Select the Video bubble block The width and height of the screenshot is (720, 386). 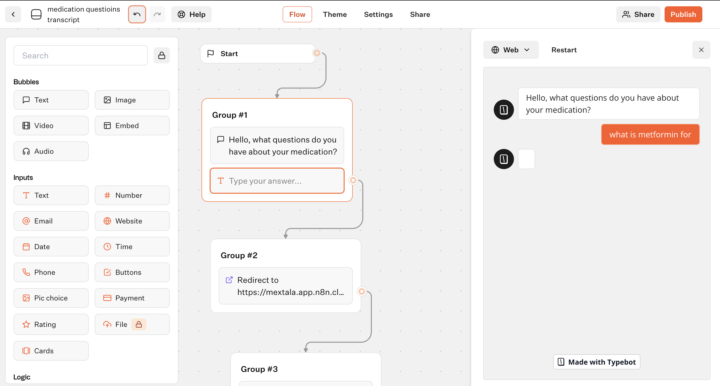point(51,125)
